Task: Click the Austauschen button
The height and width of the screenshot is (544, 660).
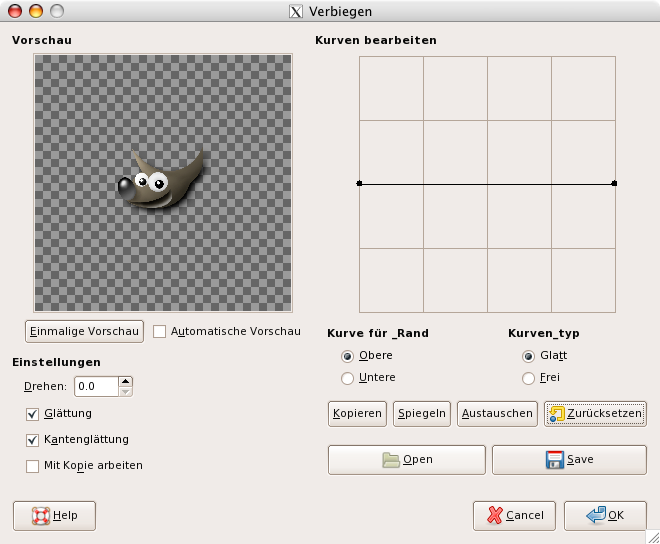Action: pyautogui.click(x=496, y=413)
